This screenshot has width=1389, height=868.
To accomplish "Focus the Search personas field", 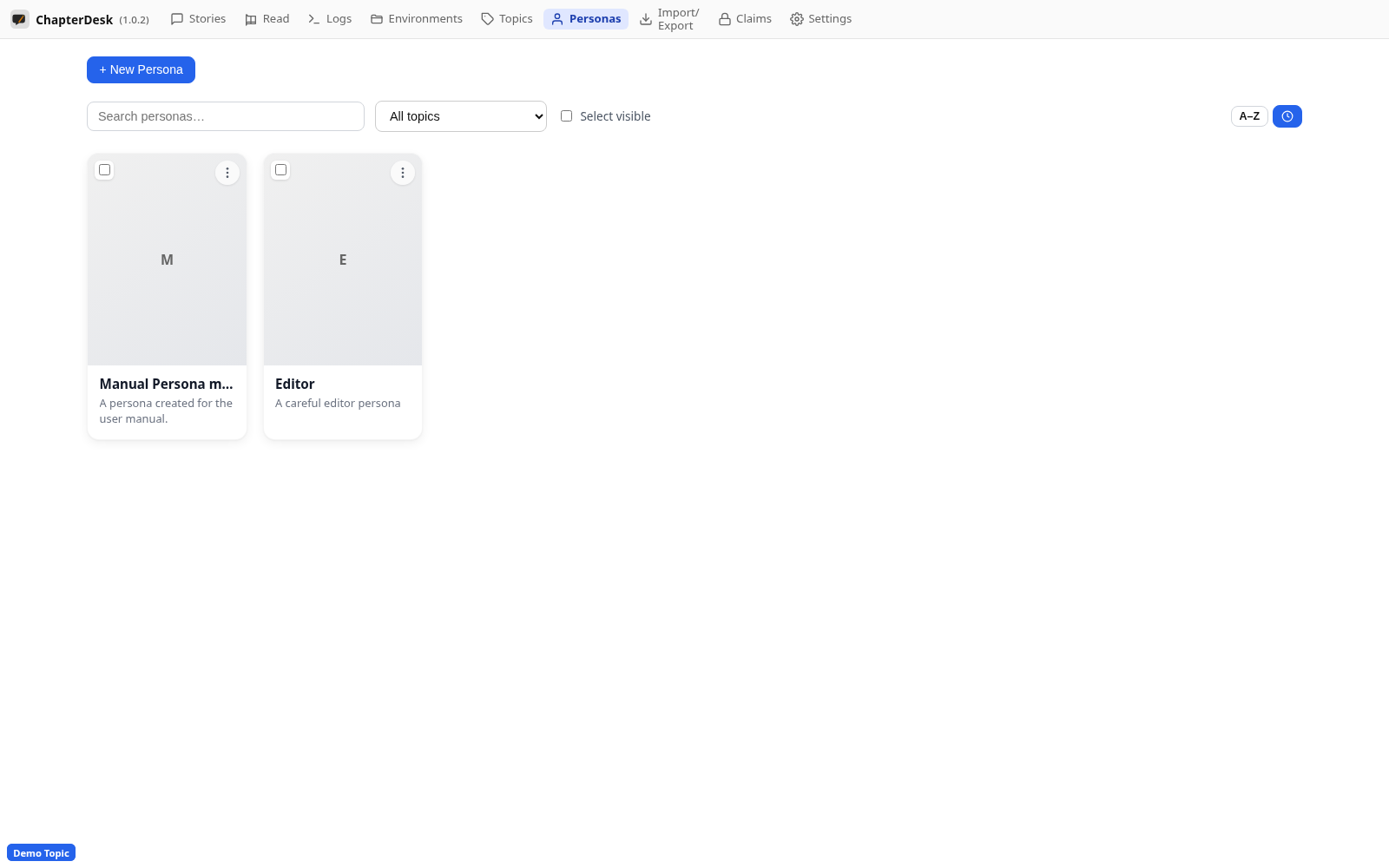I will point(226,116).
